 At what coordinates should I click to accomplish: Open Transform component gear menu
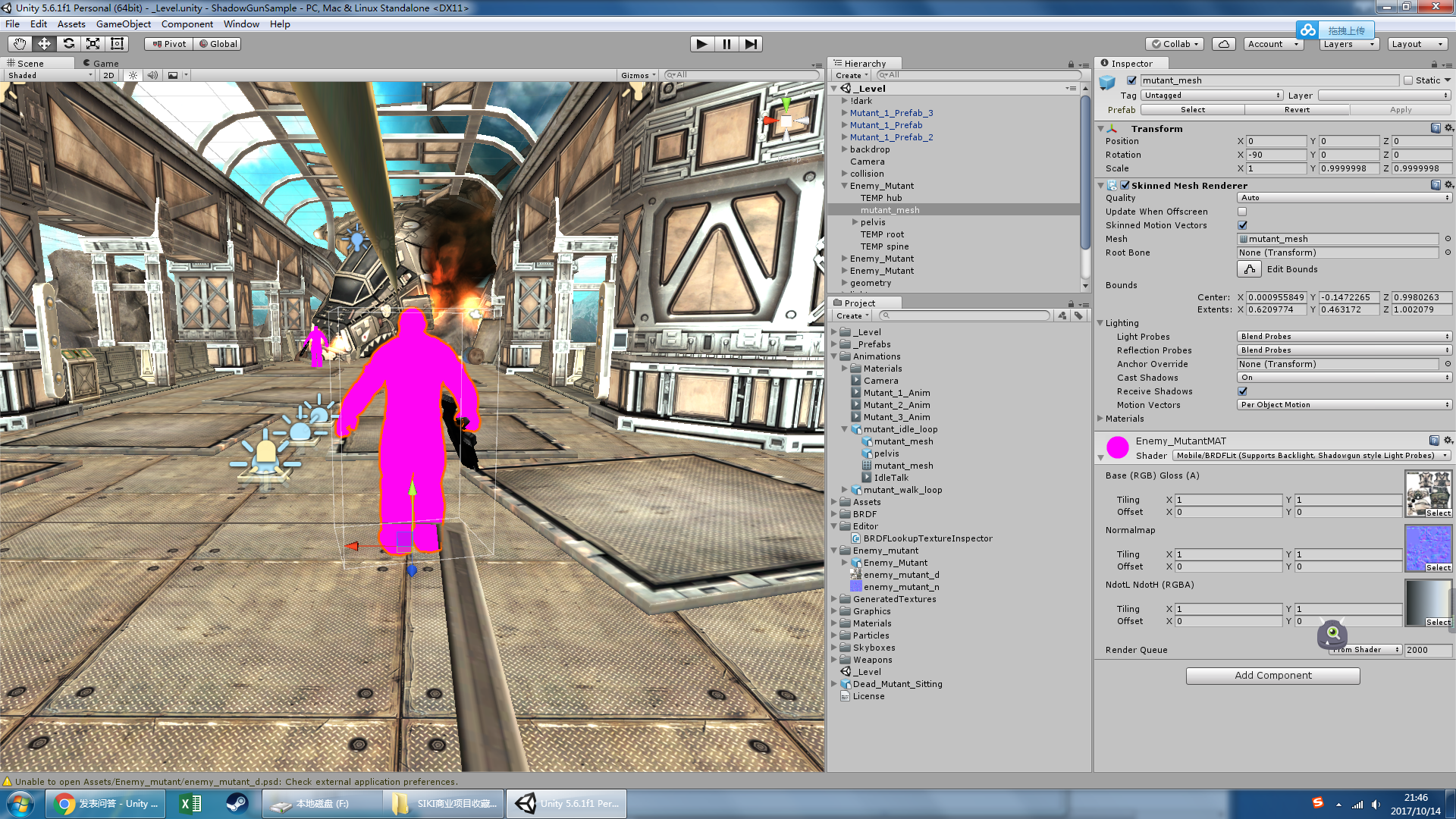(1448, 128)
